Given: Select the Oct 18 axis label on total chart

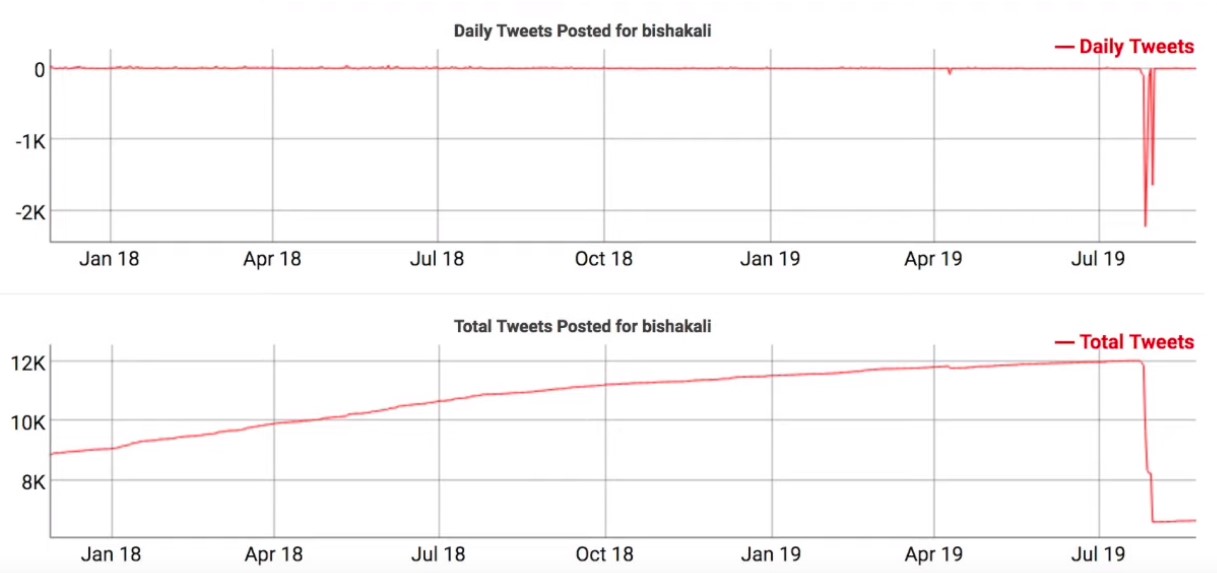Looking at the screenshot, I should 604,553.
